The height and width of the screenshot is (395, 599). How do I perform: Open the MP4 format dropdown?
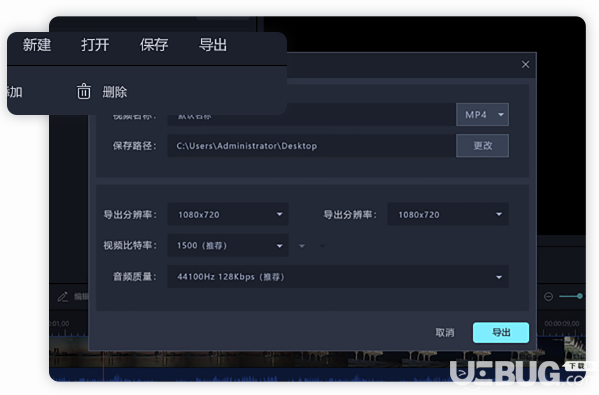click(x=482, y=115)
